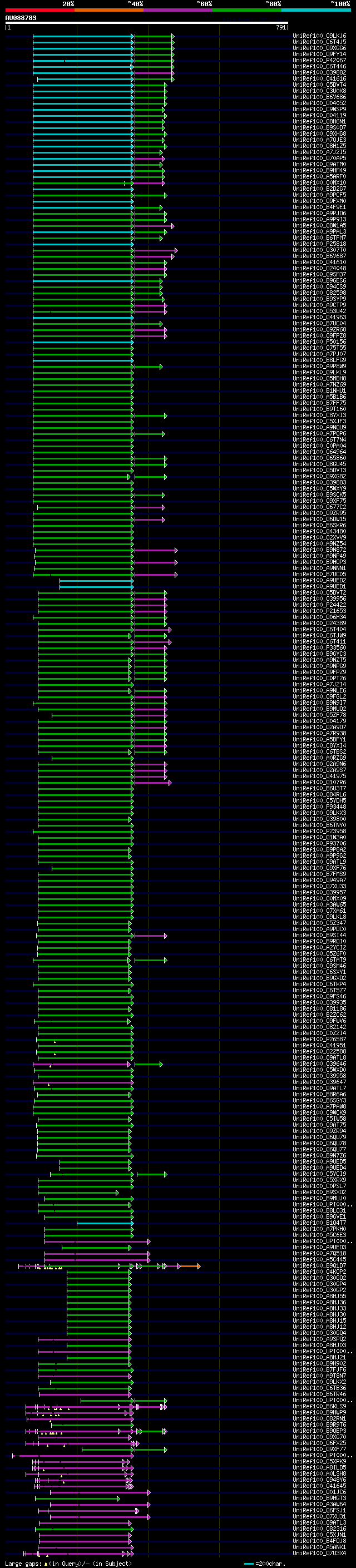The width and height of the screenshot is (356, 1568).
Task: Select the UniRef100_A7J2I4 row label
Action: 319,684
